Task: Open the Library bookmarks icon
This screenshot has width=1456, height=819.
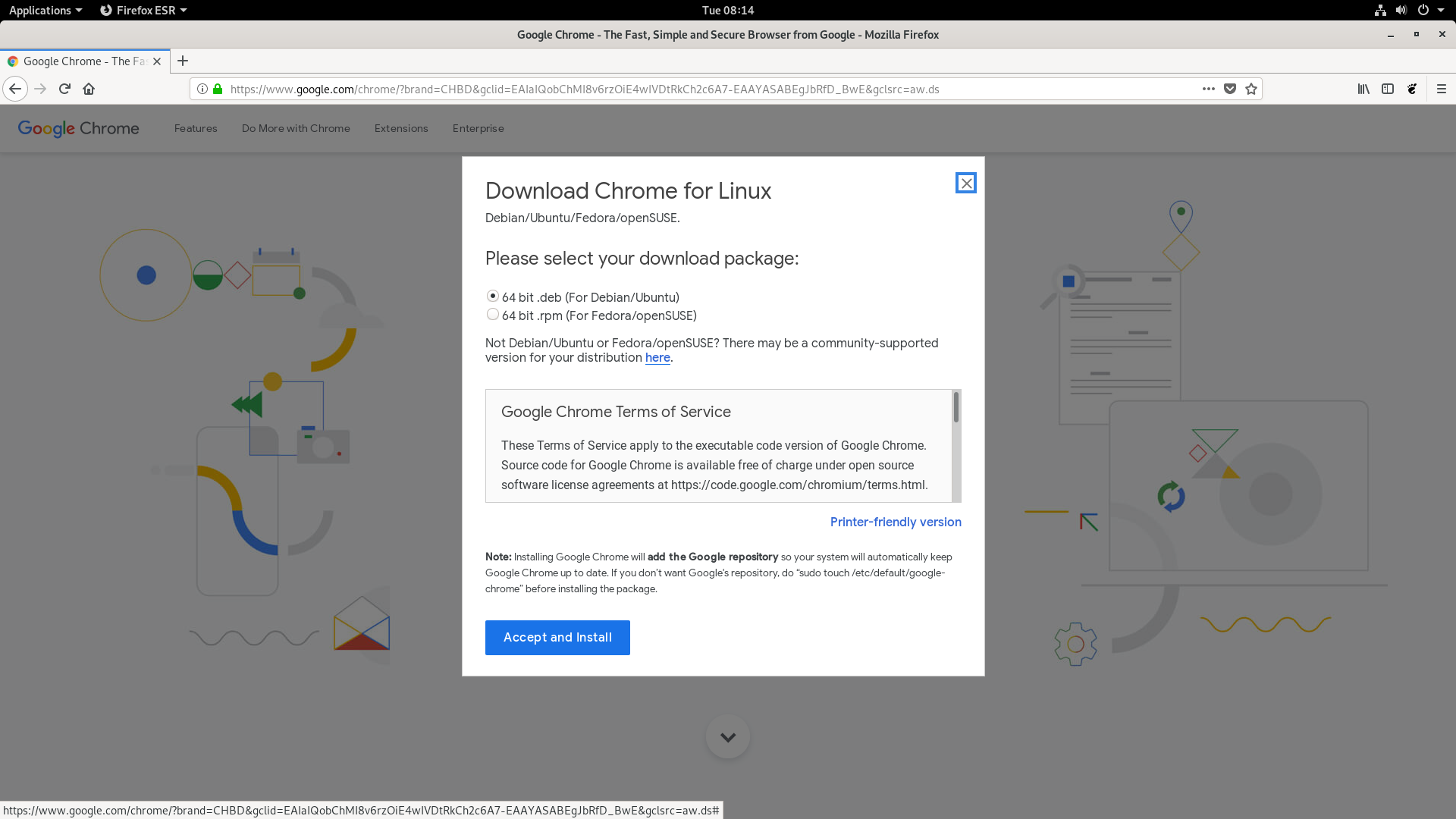Action: (x=1363, y=89)
